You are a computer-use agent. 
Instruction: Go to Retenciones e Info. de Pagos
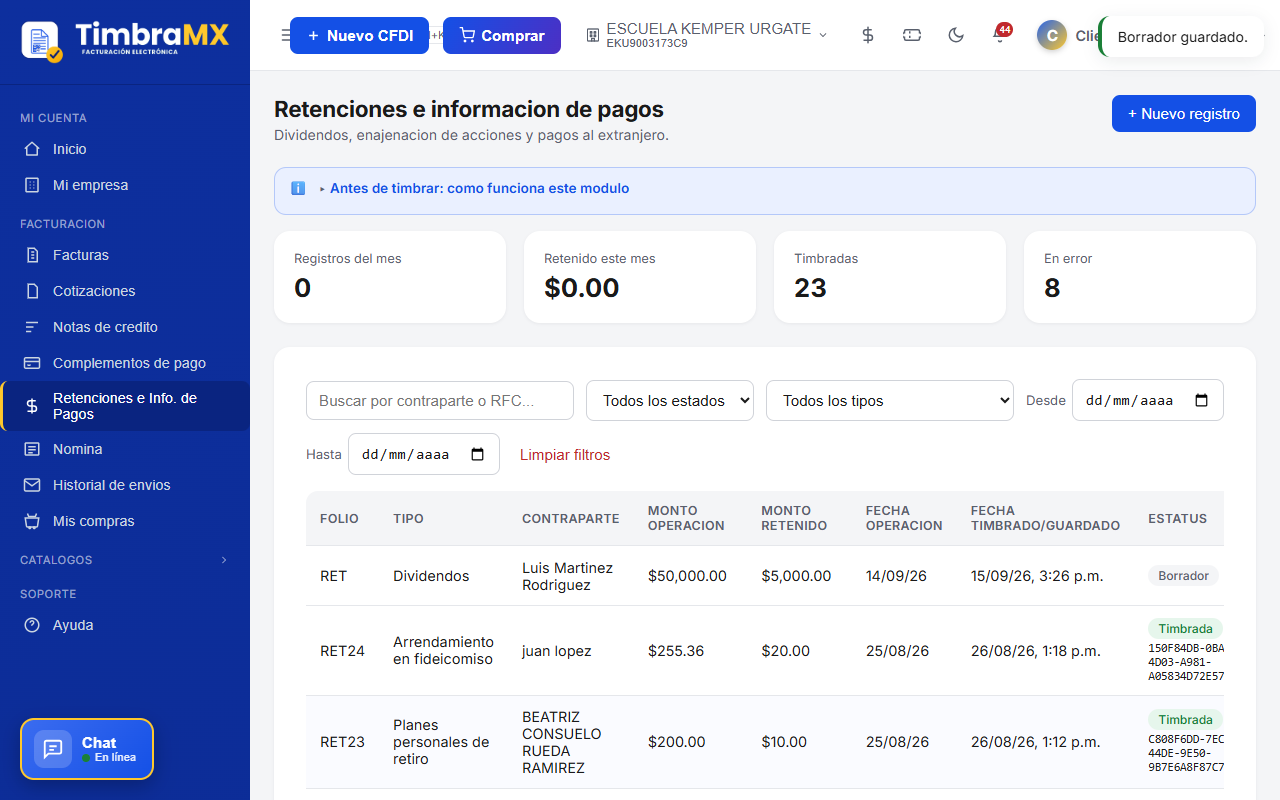[x=126, y=406]
